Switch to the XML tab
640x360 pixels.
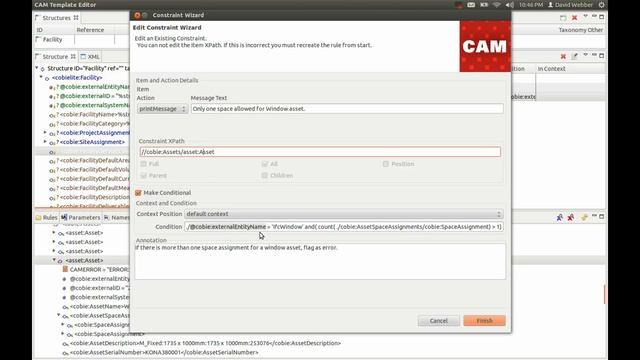point(91,57)
